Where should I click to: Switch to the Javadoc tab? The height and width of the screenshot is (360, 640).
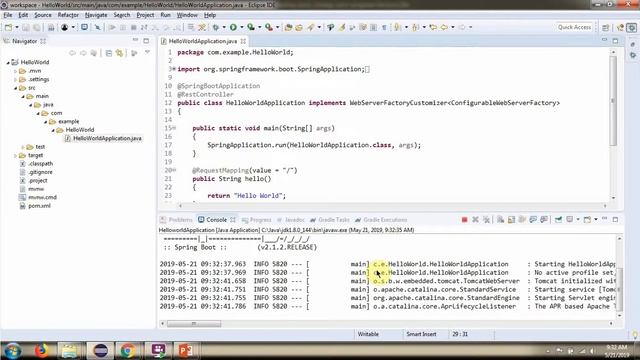[291, 220]
